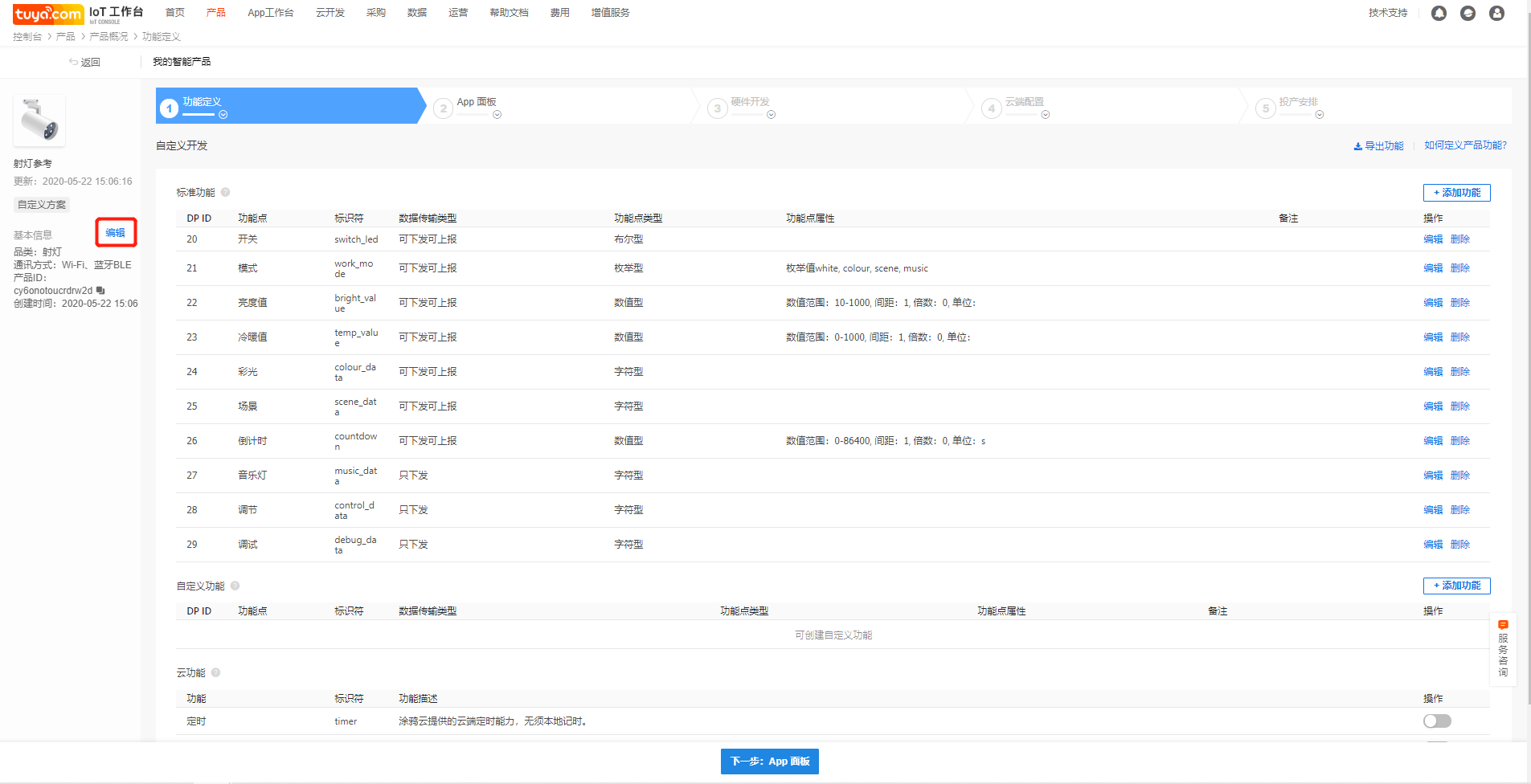Click the spotlight product thumbnail
This screenshot has width=1531, height=784.
[39, 120]
